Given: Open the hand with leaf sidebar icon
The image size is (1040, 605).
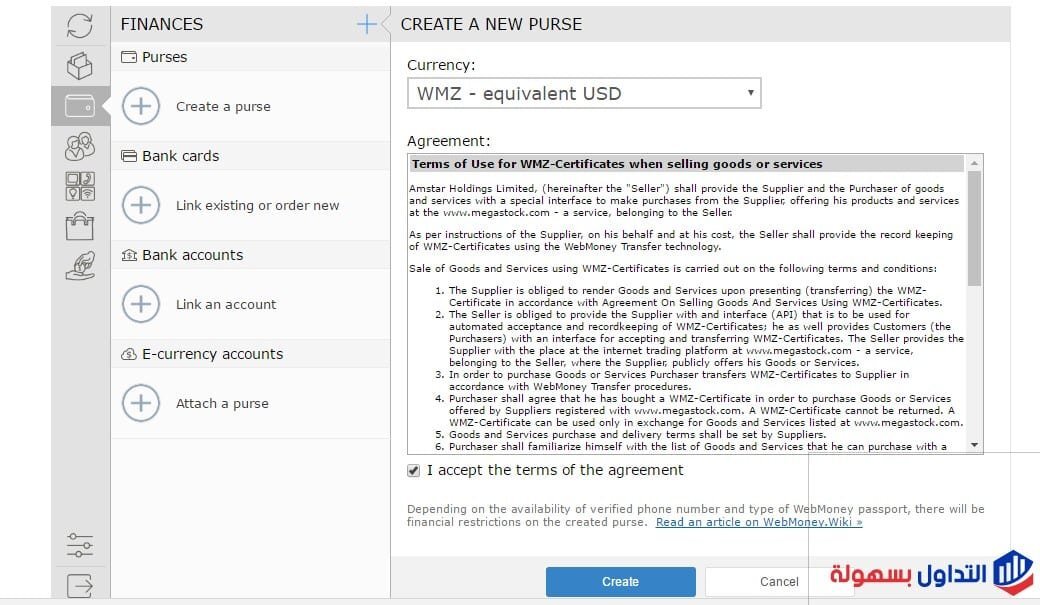Looking at the screenshot, I should pyautogui.click(x=80, y=266).
